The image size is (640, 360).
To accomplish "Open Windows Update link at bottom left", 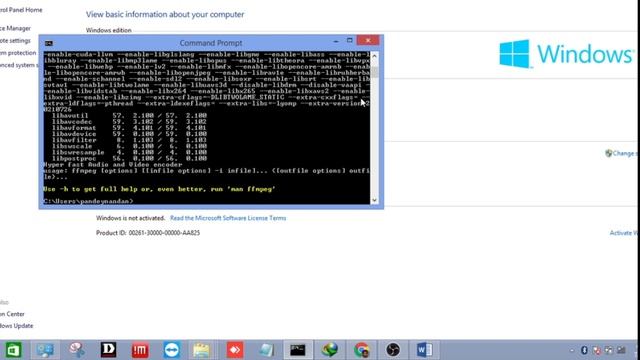I will pyautogui.click(x=16, y=326).
